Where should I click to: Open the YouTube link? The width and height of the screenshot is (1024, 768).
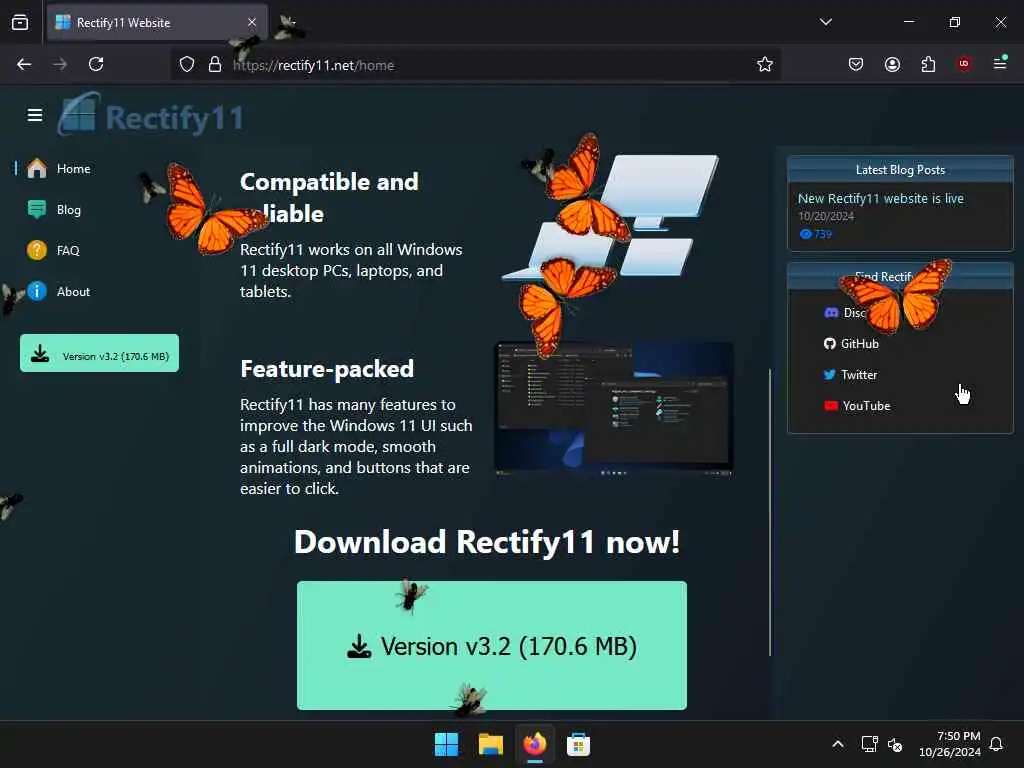pos(857,406)
